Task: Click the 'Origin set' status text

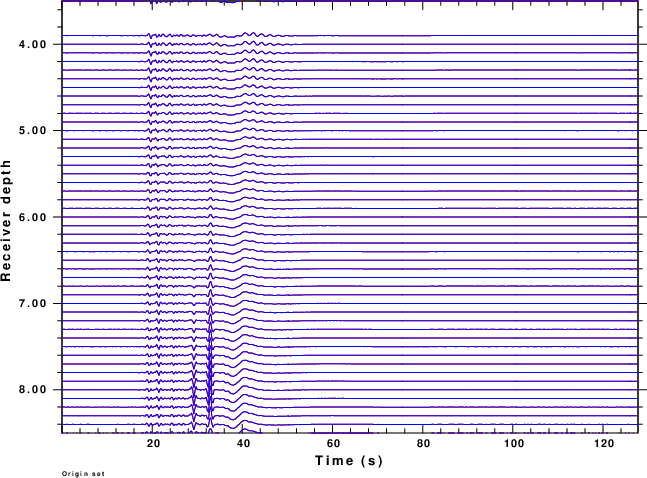Action: pos(83,474)
